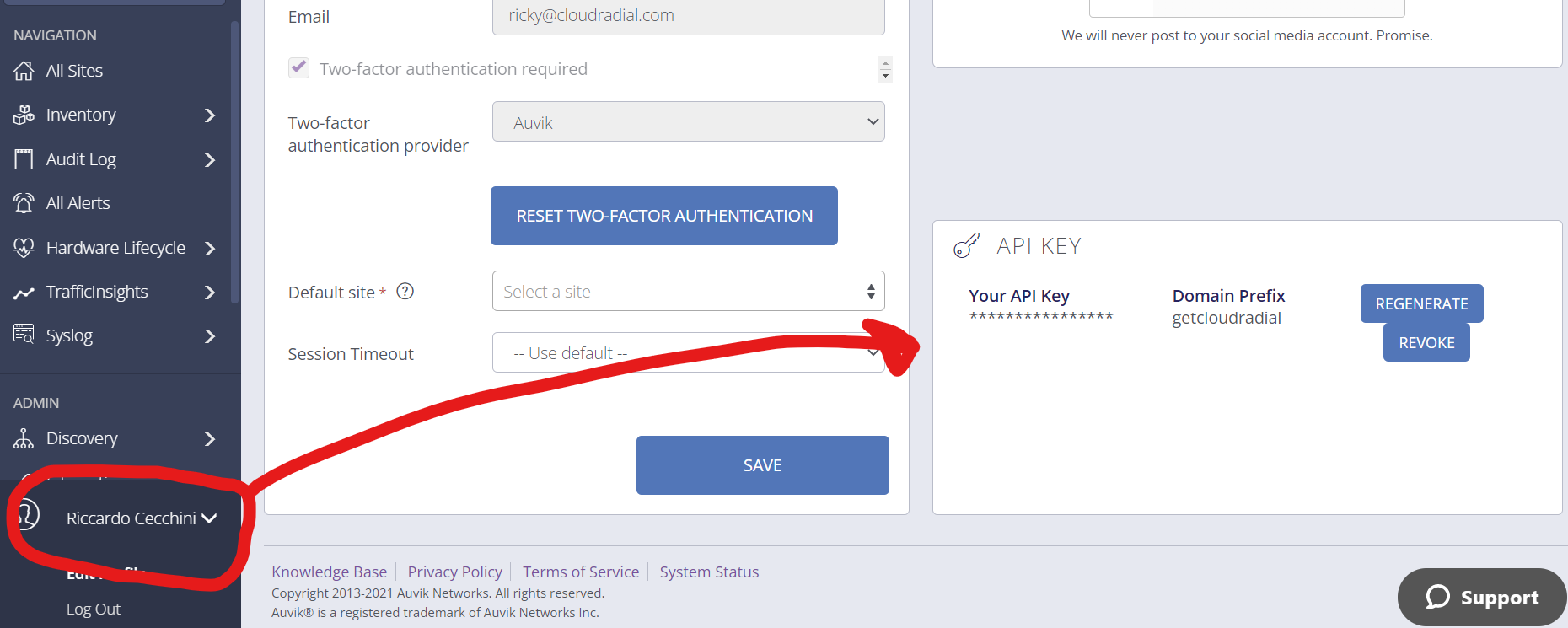Click the All Sites home icon

click(24, 71)
